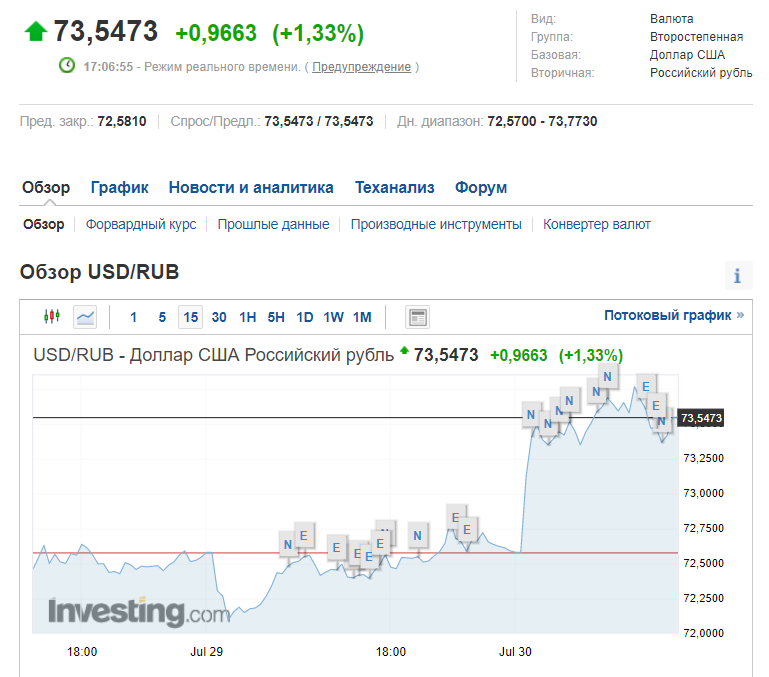769x677 pixels.
Task: Click the topmost N news marker on chart
Action: [x=607, y=377]
